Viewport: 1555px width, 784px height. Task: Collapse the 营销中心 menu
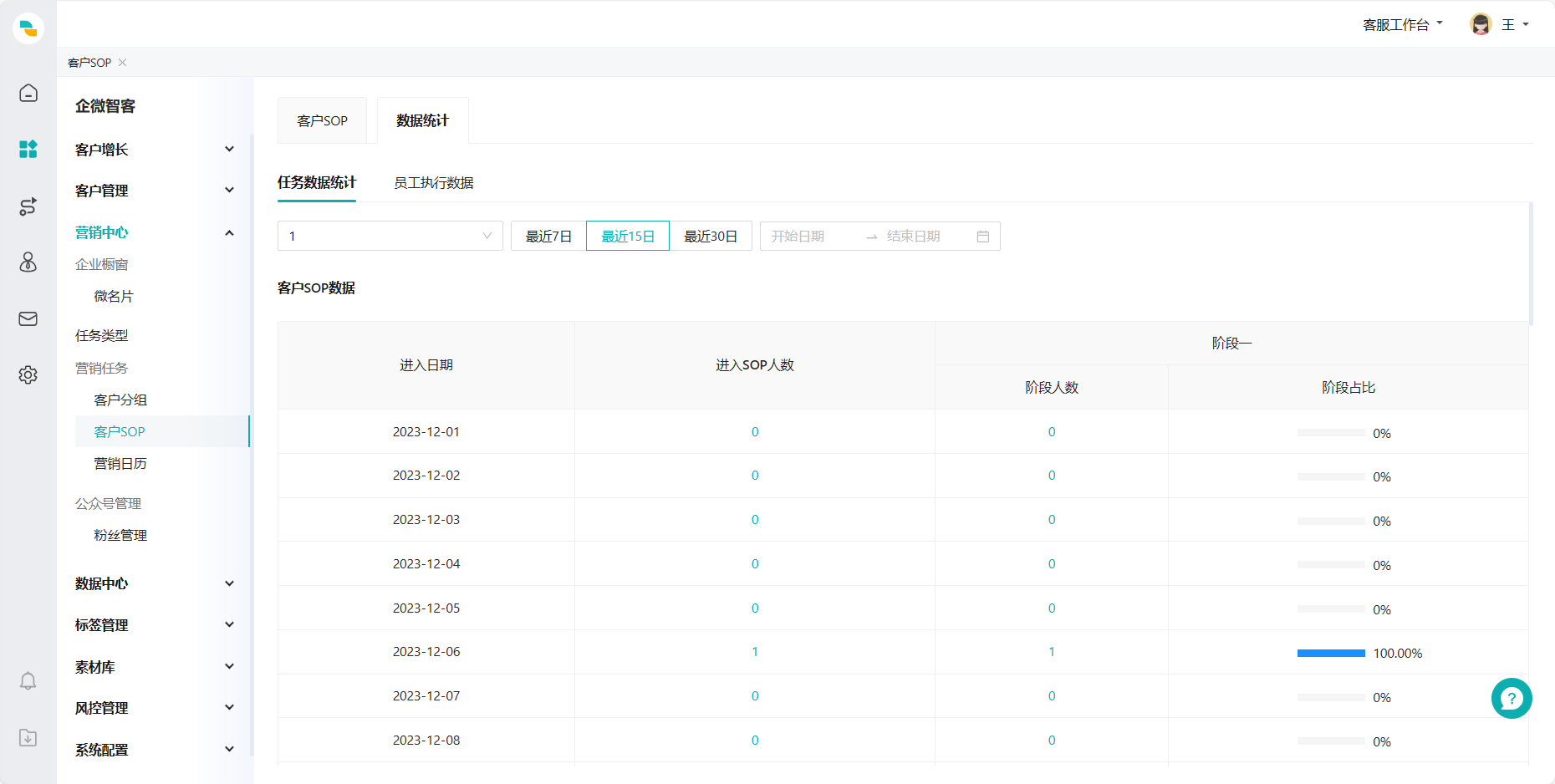[155, 232]
